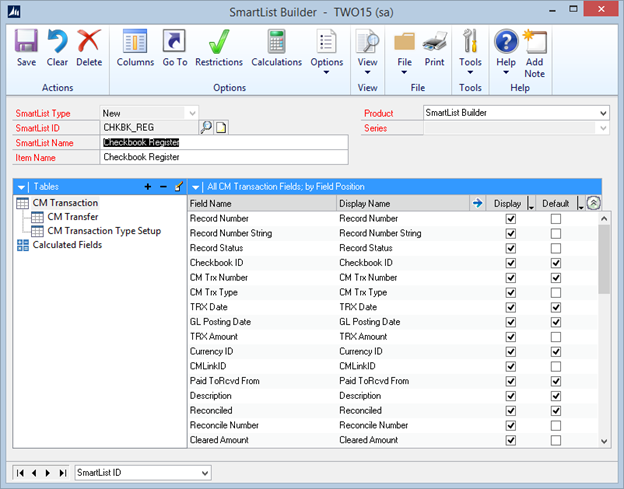This screenshot has height=489, width=624.
Task: Check Default for TRX Amount
Action: pyautogui.click(x=556, y=337)
